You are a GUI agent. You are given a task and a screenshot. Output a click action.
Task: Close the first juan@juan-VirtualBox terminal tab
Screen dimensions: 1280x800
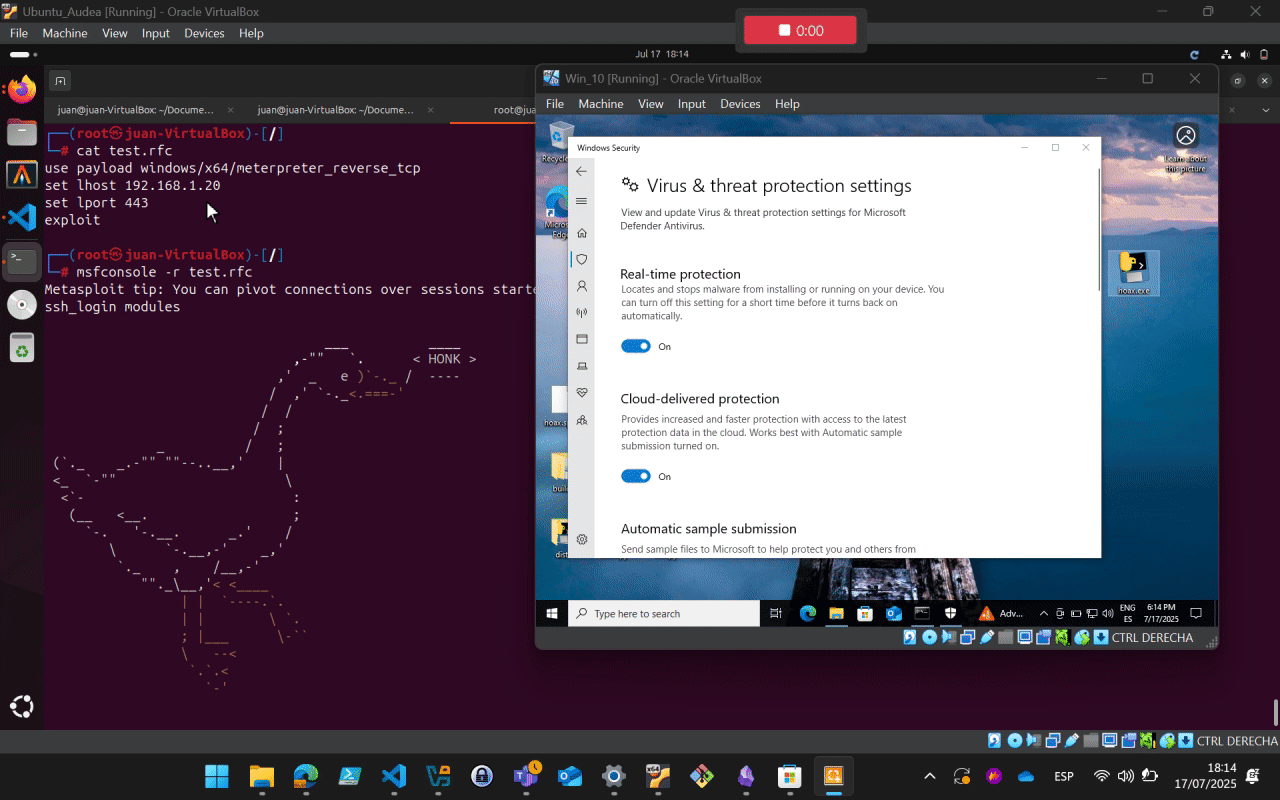[231, 110]
